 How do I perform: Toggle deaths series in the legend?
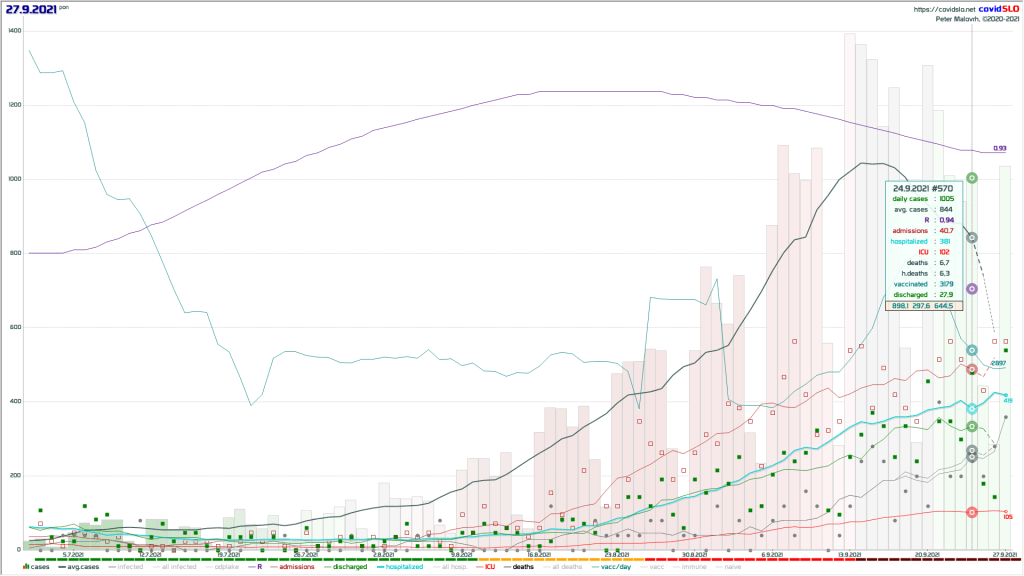tap(523, 567)
